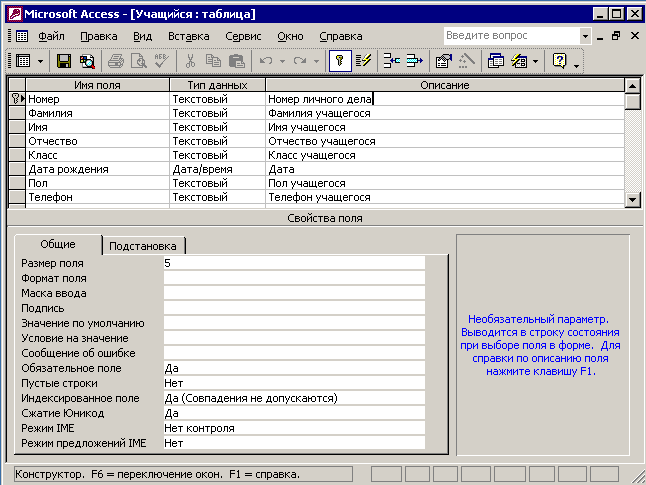Click the Build wand icon
Image resolution: width=646 pixels, height=485 pixels.
466,61
